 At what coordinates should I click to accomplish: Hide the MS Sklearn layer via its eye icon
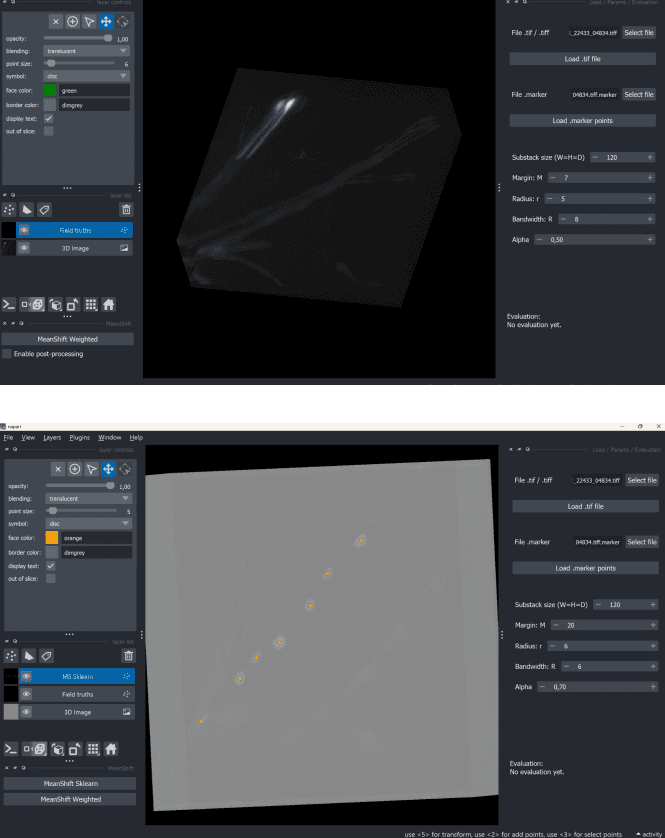(26, 676)
